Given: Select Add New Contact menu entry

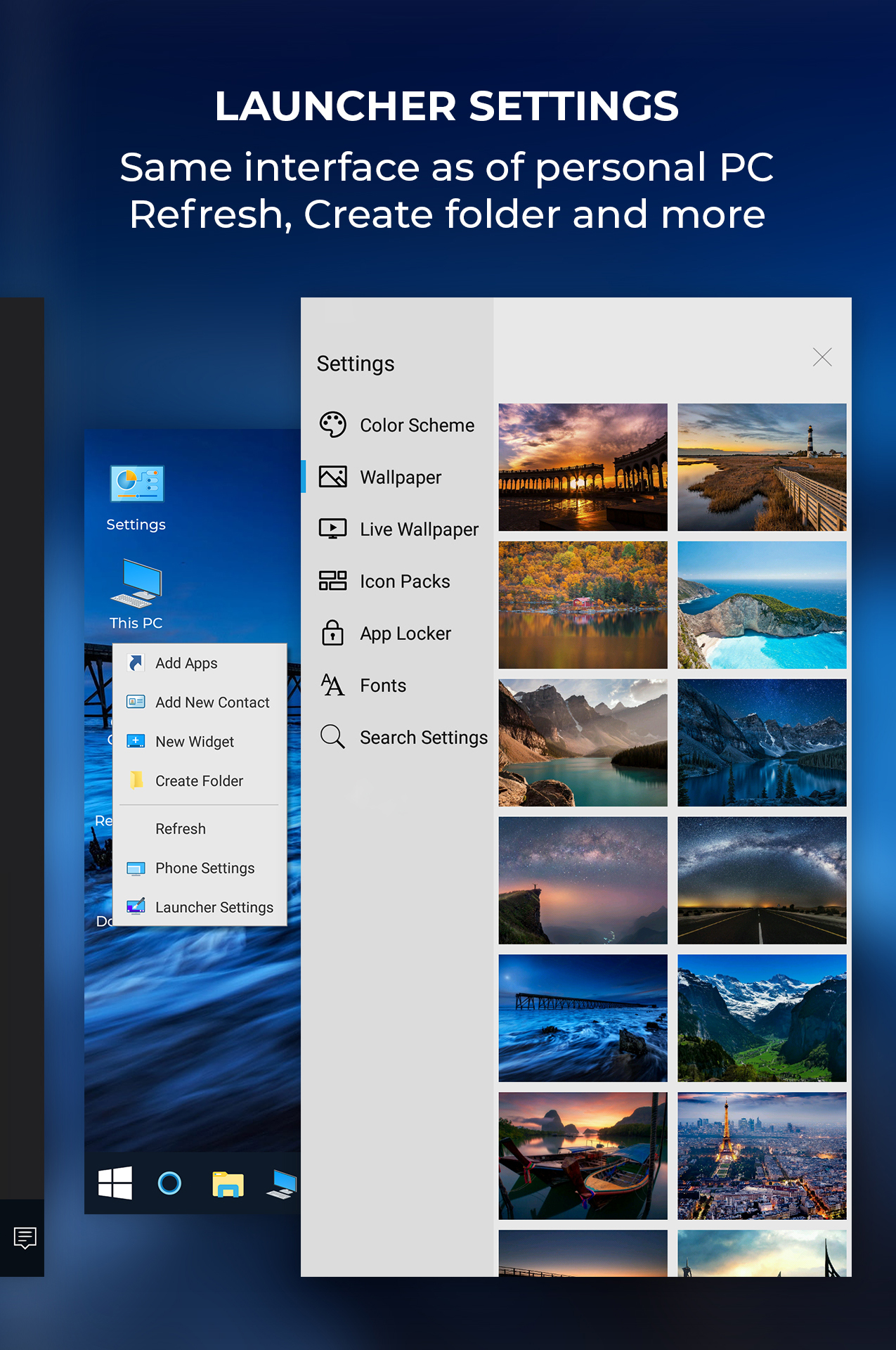Looking at the screenshot, I should click(x=212, y=702).
